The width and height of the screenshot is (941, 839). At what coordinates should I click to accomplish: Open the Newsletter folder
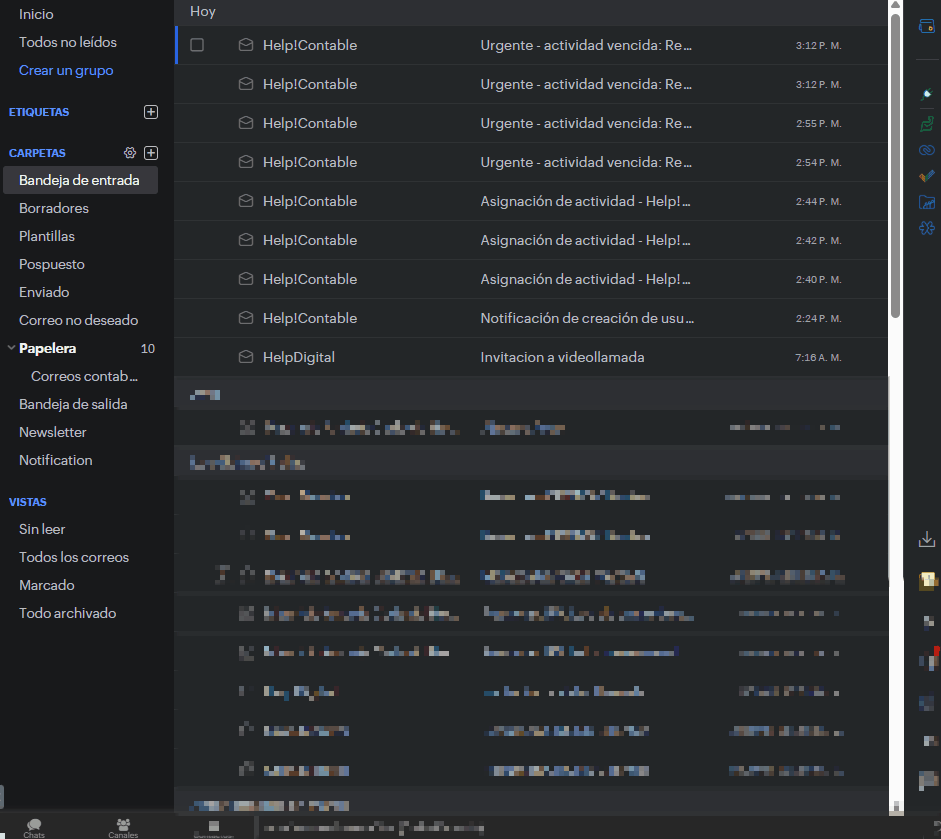53,432
